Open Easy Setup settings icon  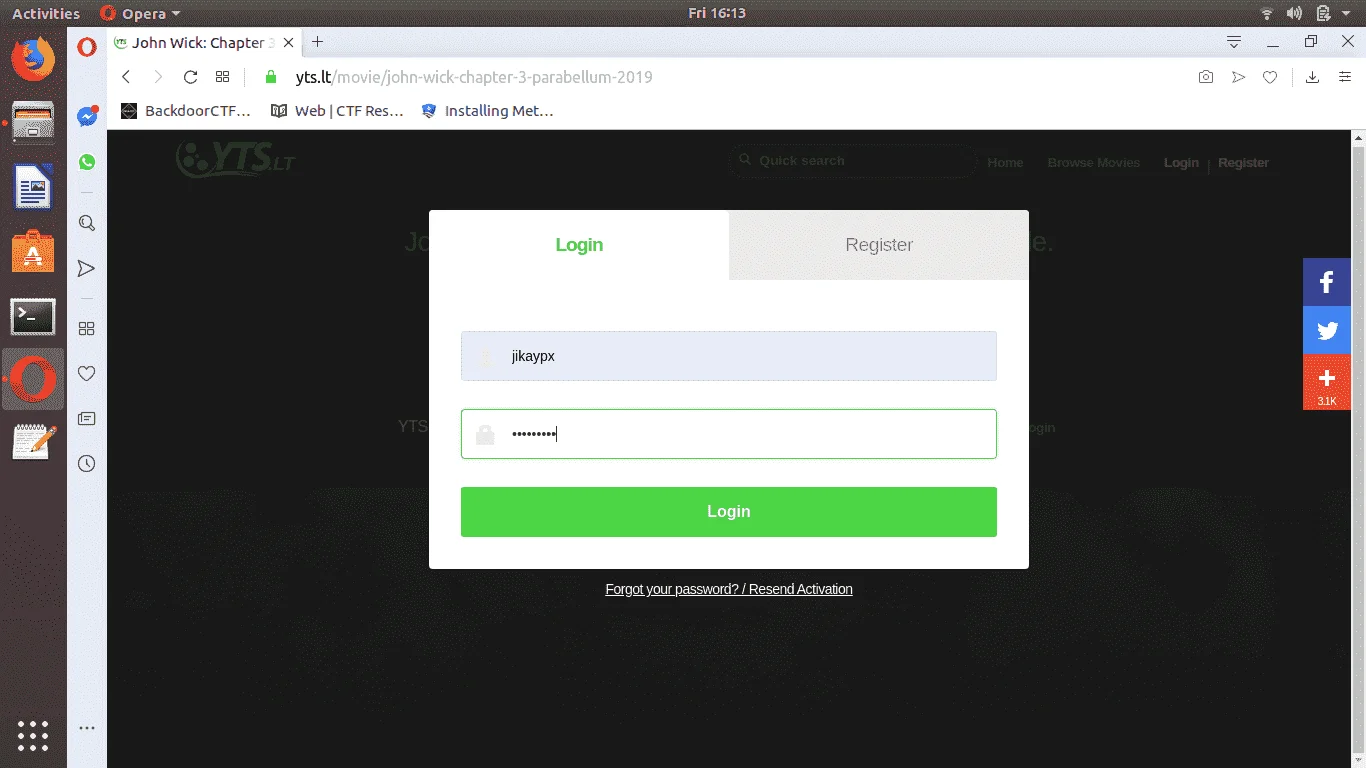point(1345,77)
